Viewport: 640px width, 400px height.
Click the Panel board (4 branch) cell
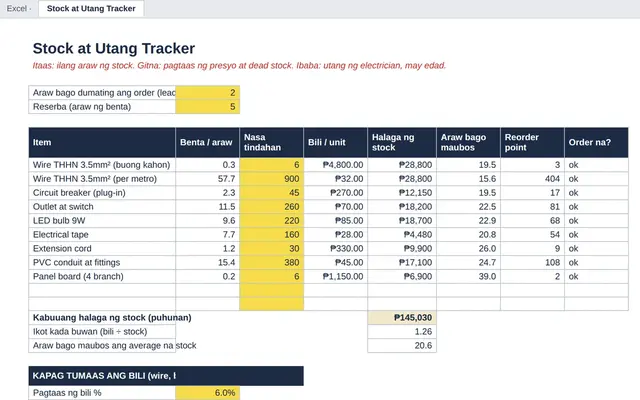pyautogui.click(x=102, y=276)
